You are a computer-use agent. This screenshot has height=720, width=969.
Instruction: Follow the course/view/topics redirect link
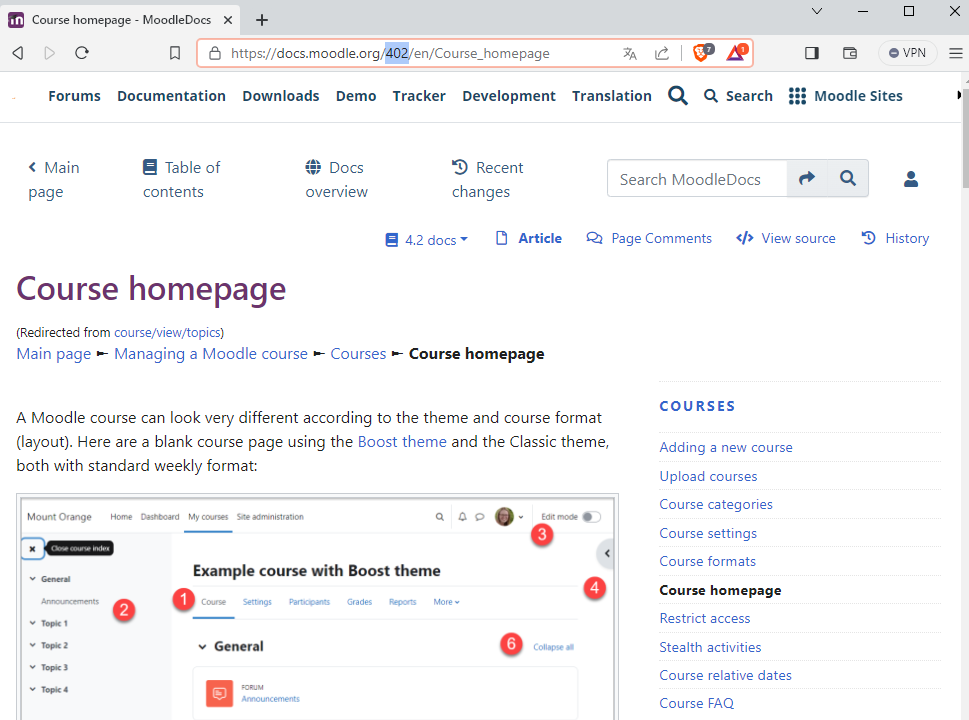pyautogui.click(x=167, y=332)
